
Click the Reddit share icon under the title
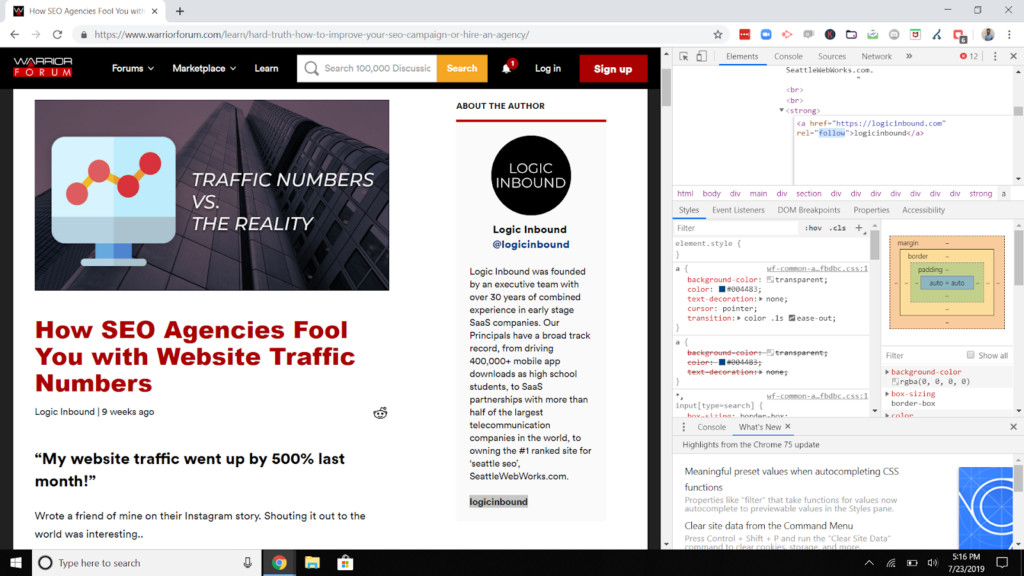(380, 413)
